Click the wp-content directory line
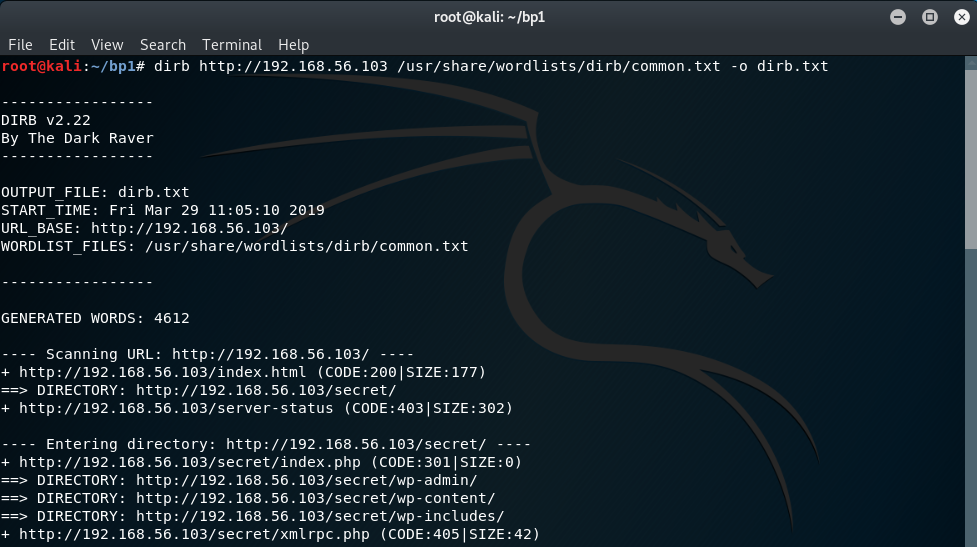Image resolution: width=977 pixels, height=547 pixels. click(x=248, y=498)
